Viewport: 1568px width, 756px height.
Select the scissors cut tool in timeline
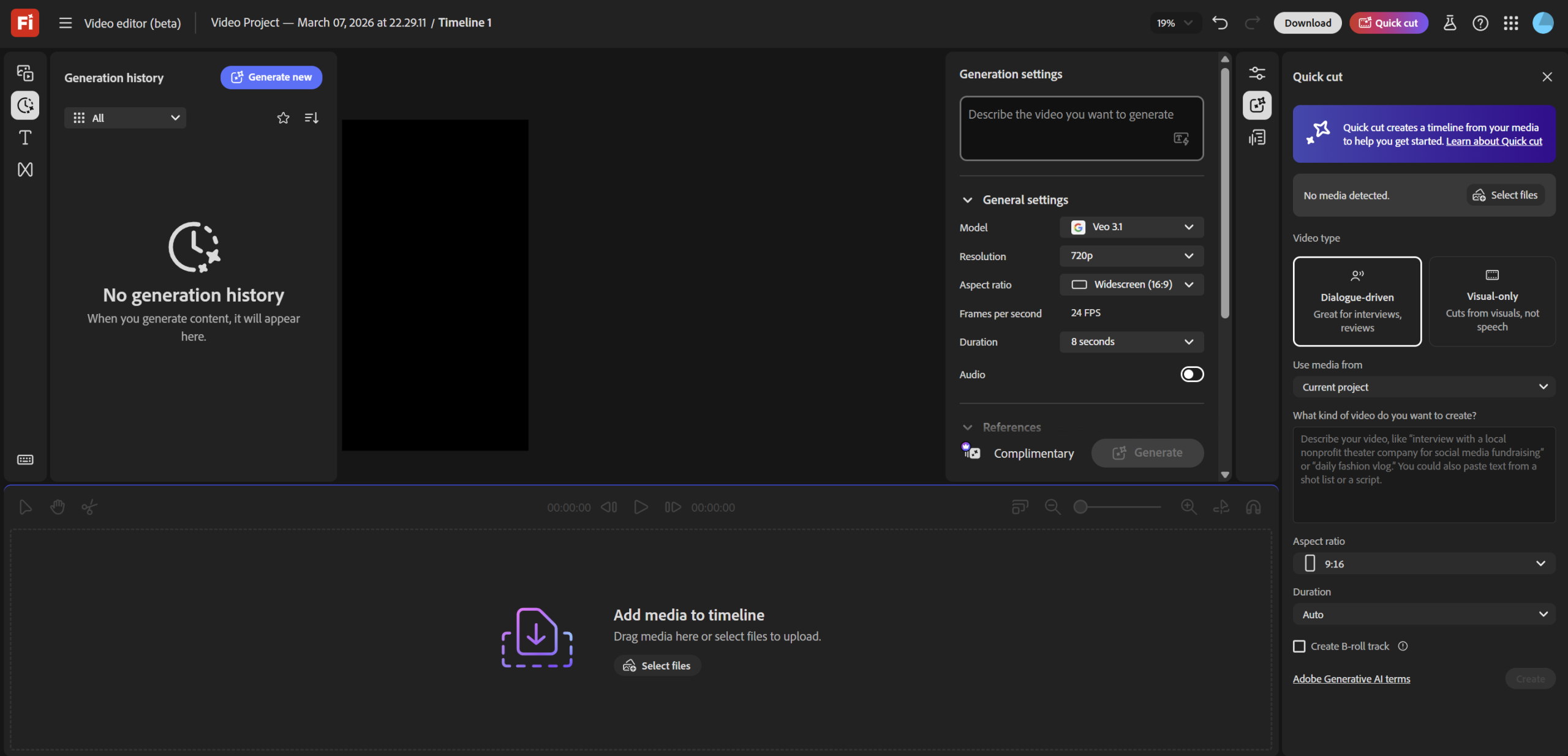(89, 507)
